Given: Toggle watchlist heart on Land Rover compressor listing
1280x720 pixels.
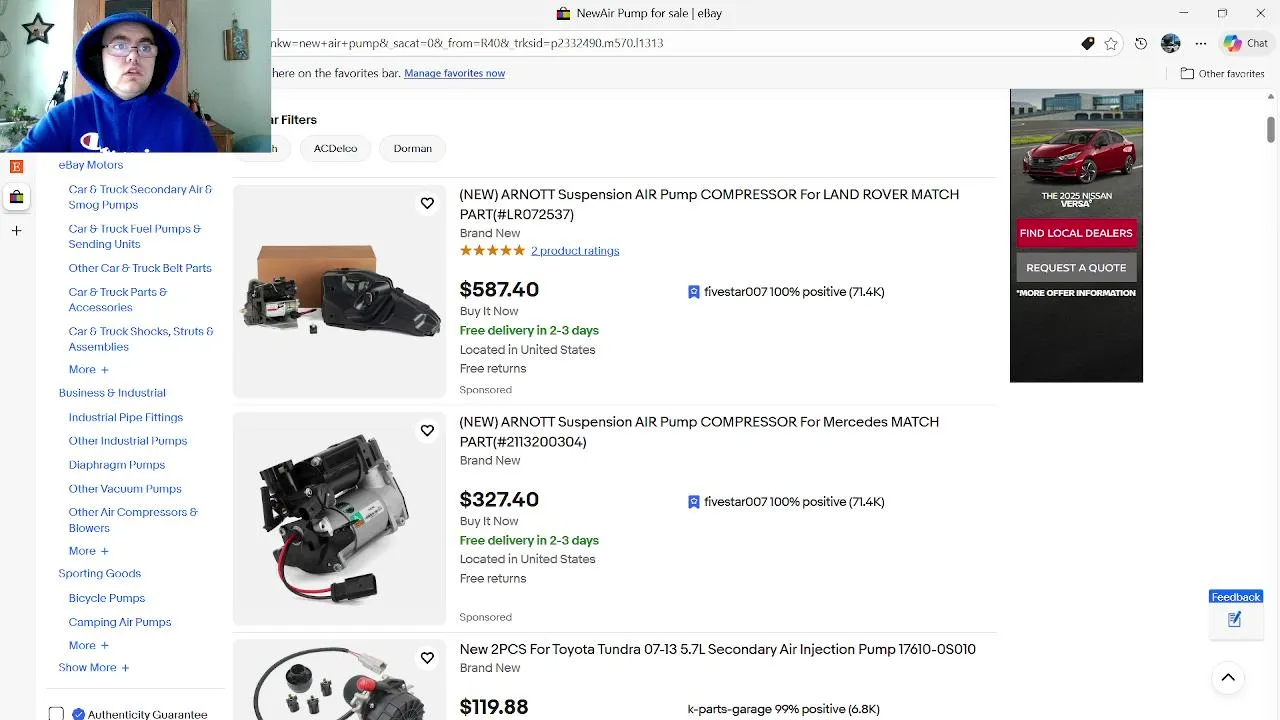Looking at the screenshot, I should point(427,203).
